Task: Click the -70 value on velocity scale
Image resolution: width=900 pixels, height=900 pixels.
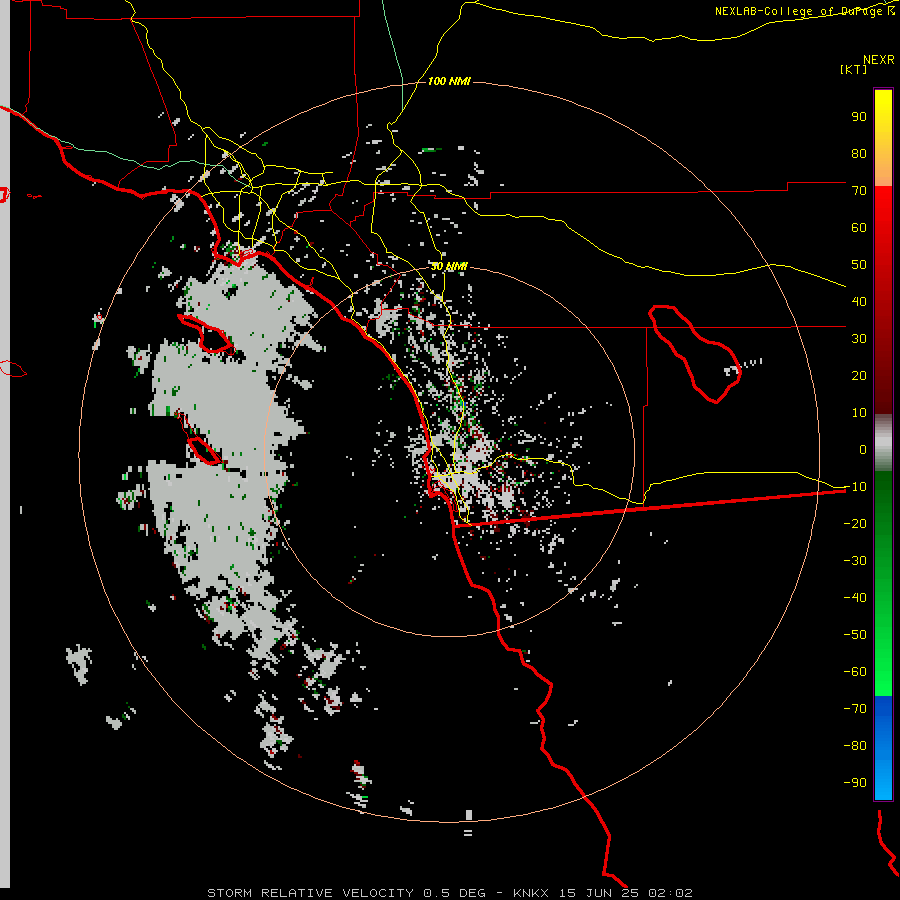Action: (x=855, y=709)
